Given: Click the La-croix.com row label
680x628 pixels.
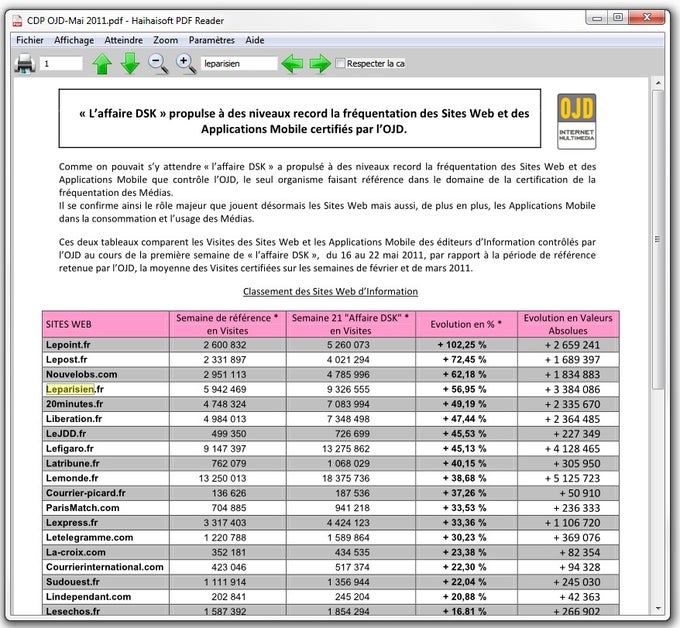Looking at the screenshot, I should coord(75,552).
